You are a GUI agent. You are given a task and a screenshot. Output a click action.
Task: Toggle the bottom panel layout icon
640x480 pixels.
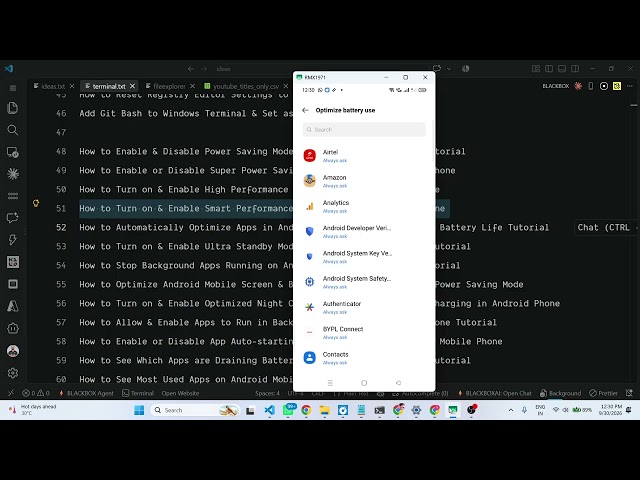point(562,69)
